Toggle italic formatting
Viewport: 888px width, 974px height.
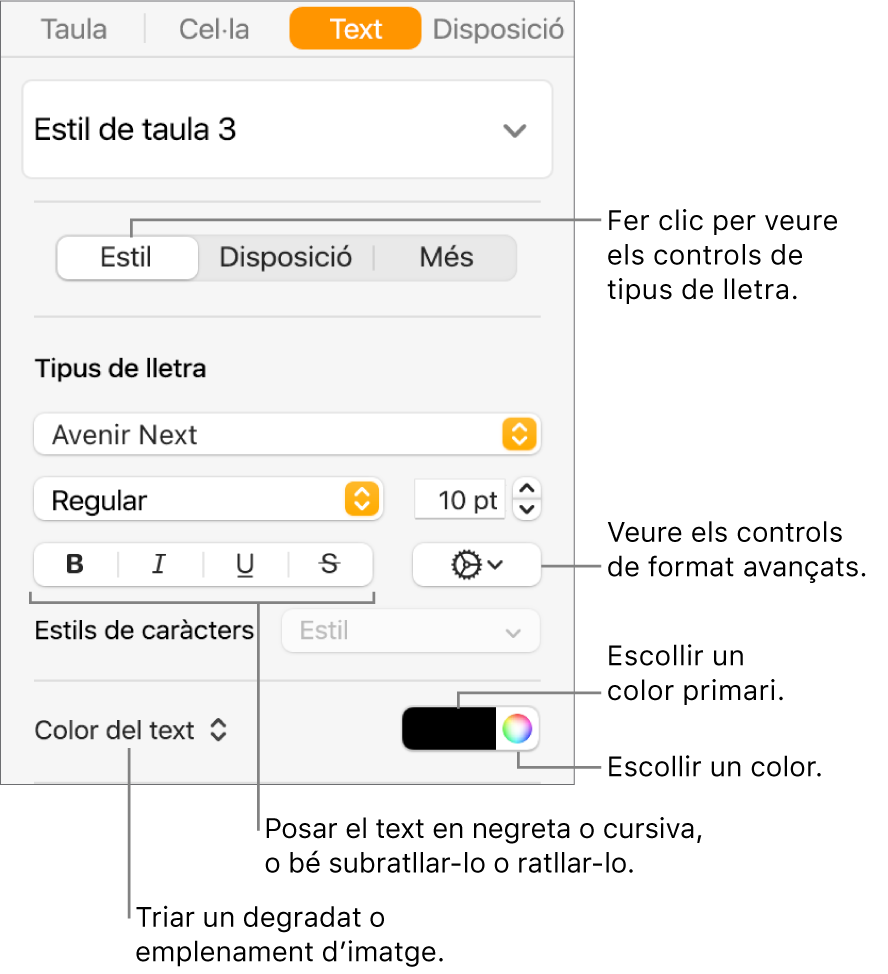point(160,565)
